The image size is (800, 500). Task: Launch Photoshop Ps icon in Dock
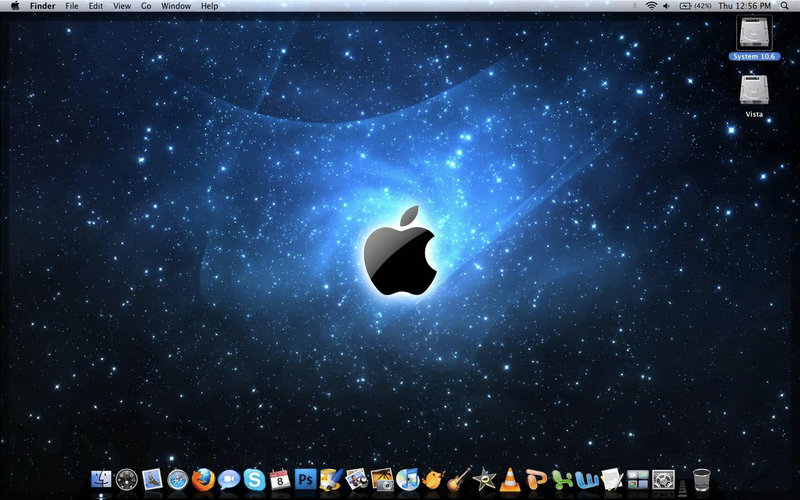[305, 480]
